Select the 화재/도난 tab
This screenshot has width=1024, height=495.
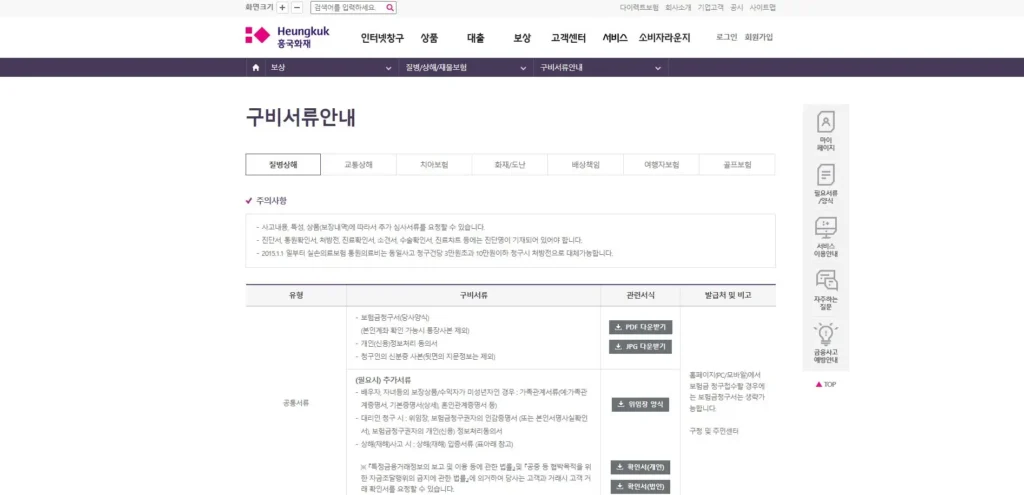[510, 165]
